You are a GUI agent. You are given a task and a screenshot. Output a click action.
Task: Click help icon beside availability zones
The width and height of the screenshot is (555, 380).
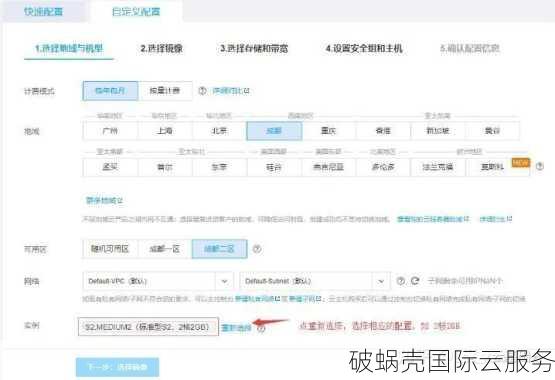(257, 249)
